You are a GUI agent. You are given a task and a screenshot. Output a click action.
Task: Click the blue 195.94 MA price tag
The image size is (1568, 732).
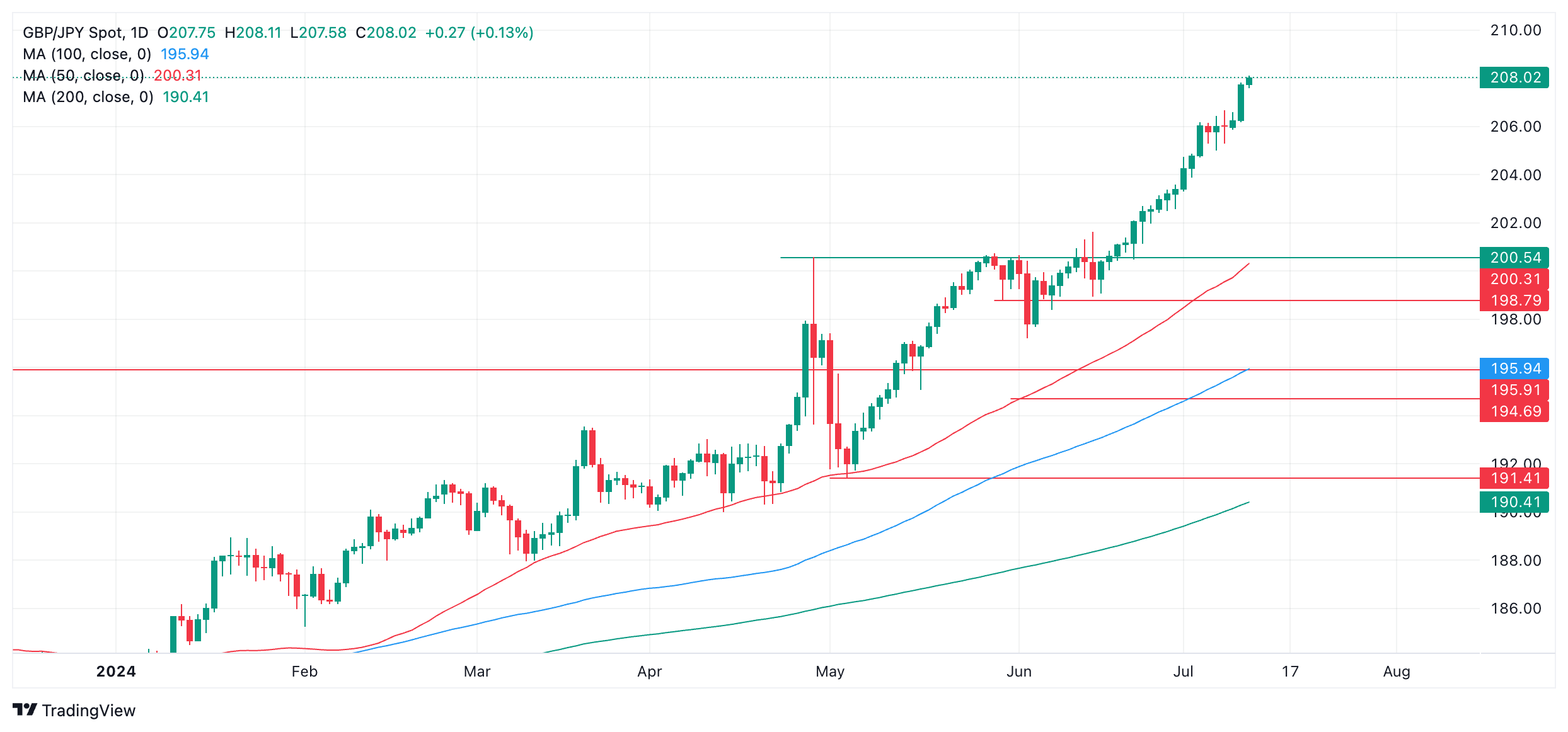click(x=1514, y=369)
